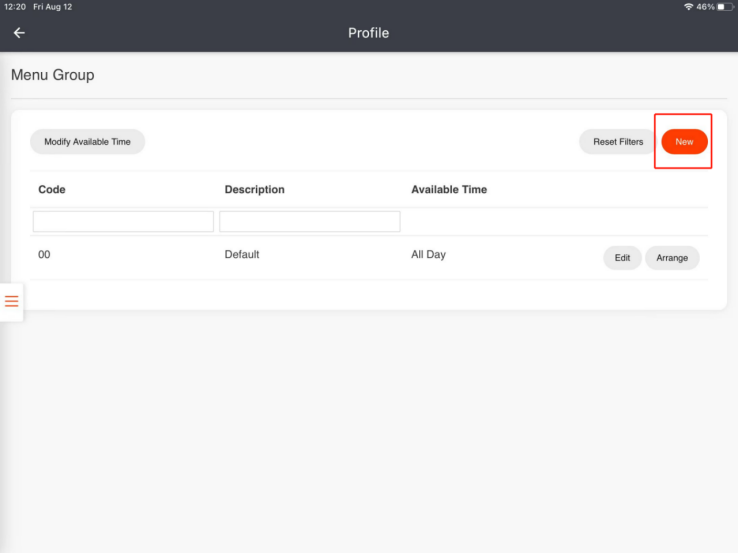Open Modify Available Time
This screenshot has height=554, width=738.
click(88, 142)
